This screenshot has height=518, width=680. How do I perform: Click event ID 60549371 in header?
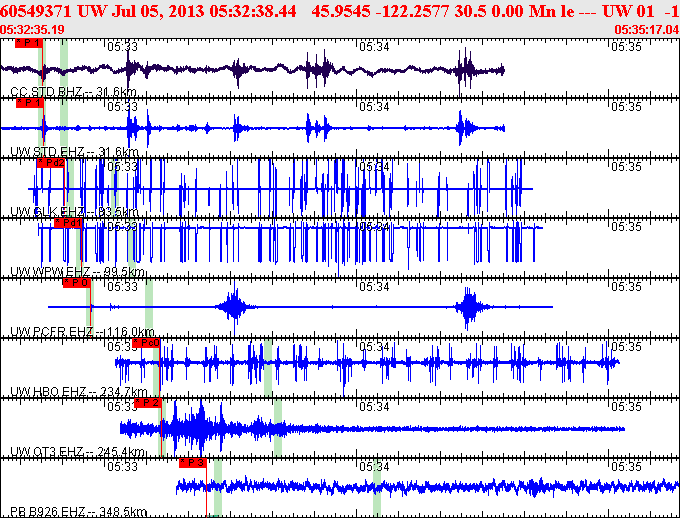click(36, 11)
